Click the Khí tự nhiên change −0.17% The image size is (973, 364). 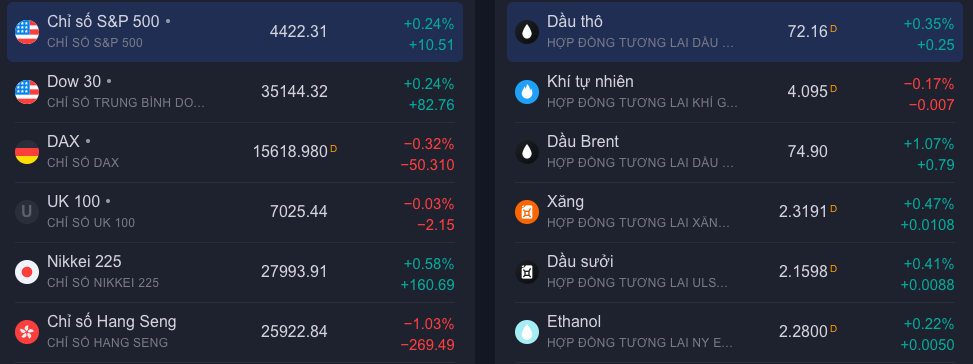pyautogui.click(x=928, y=84)
